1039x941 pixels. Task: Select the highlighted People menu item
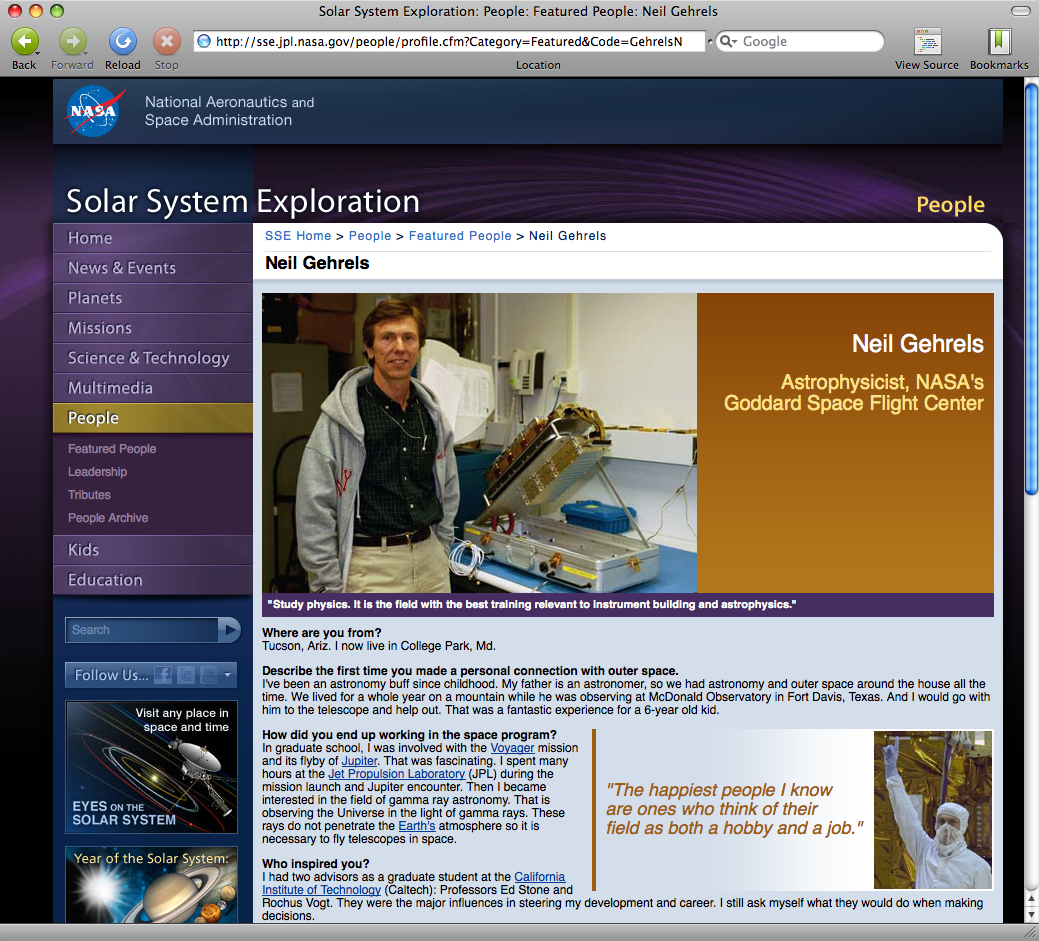pyautogui.click(x=152, y=417)
